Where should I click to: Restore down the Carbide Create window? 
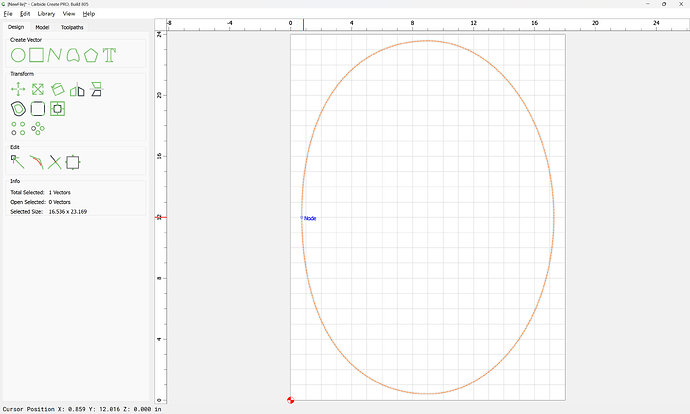pos(664,4)
